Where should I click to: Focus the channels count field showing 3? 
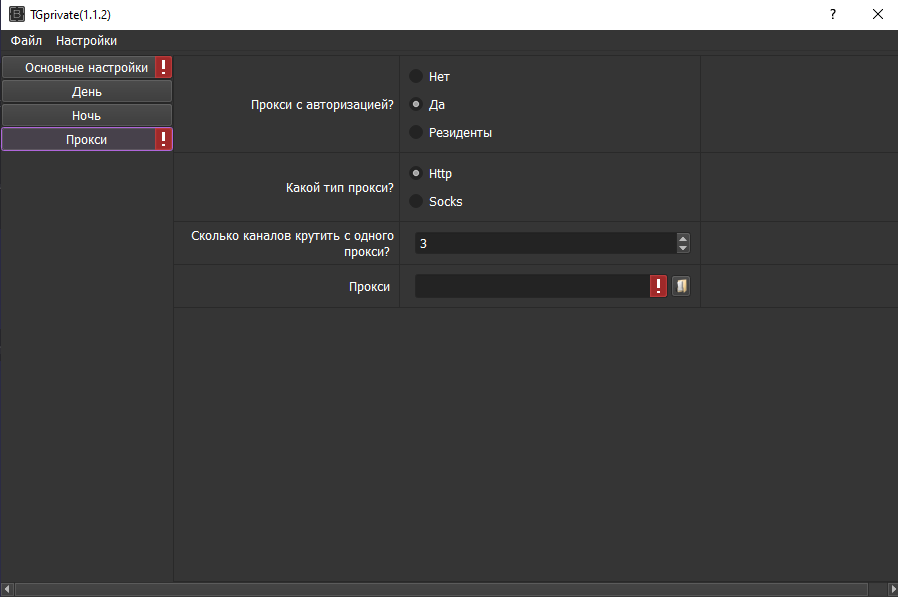click(540, 243)
